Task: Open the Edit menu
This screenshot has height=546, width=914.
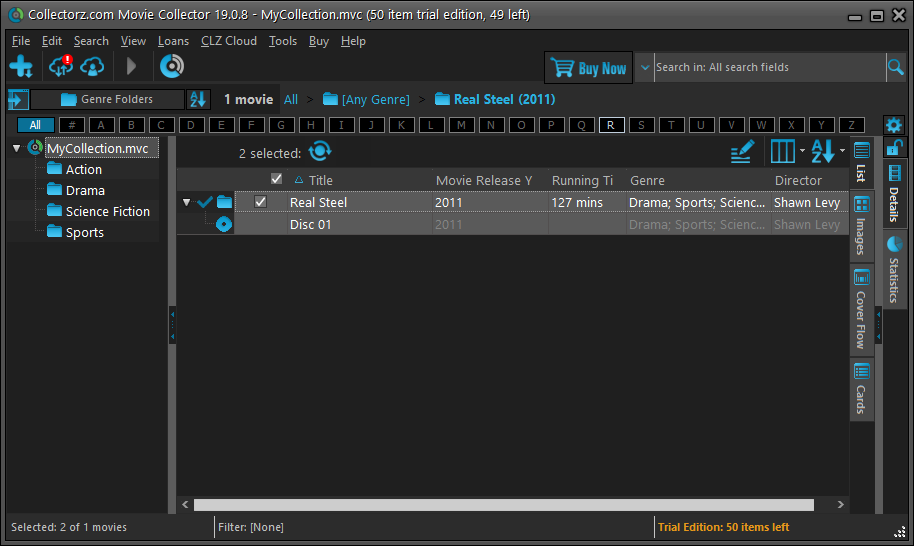Action: coord(52,41)
